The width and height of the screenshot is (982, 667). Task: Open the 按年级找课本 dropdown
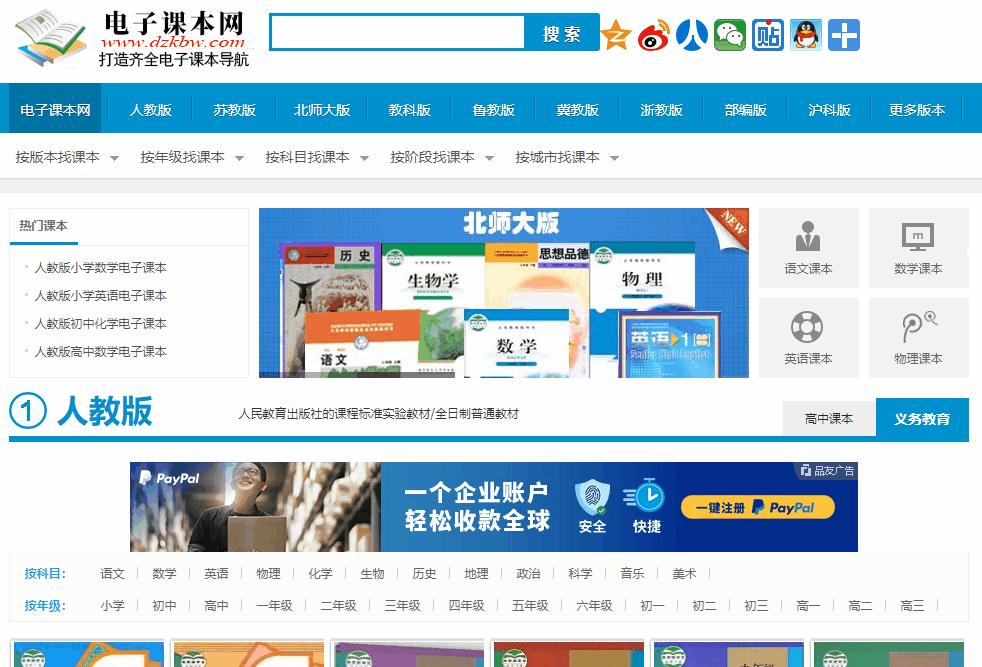pos(186,157)
